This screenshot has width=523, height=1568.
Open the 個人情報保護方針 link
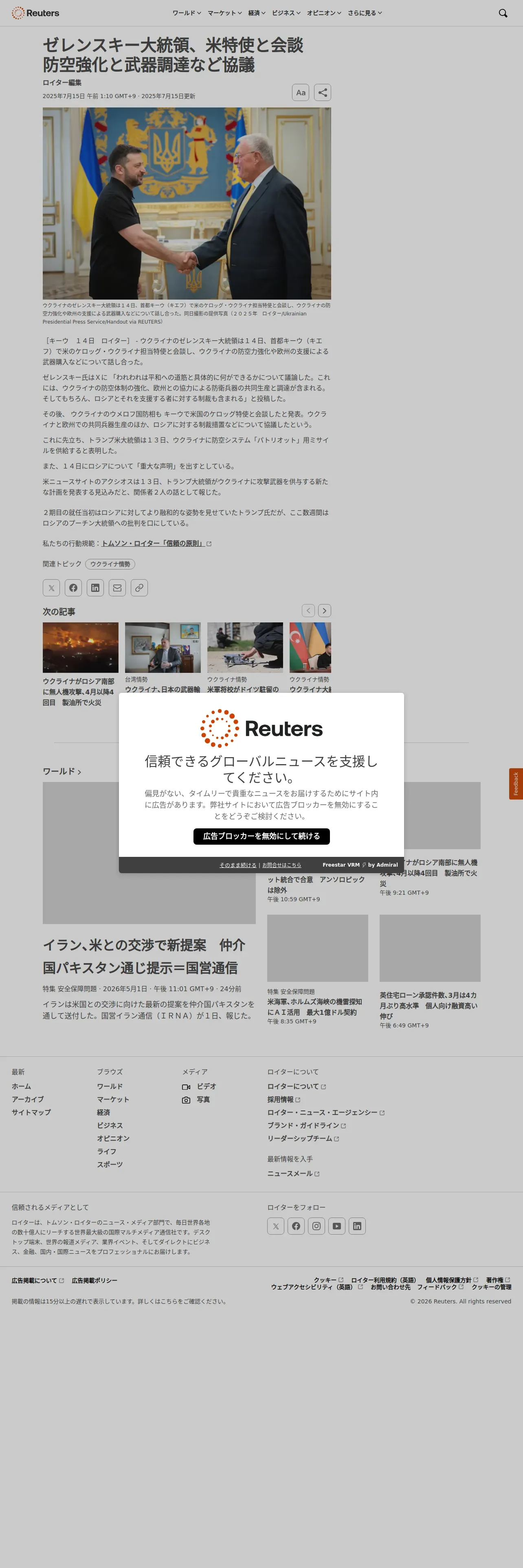click(x=452, y=1280)
